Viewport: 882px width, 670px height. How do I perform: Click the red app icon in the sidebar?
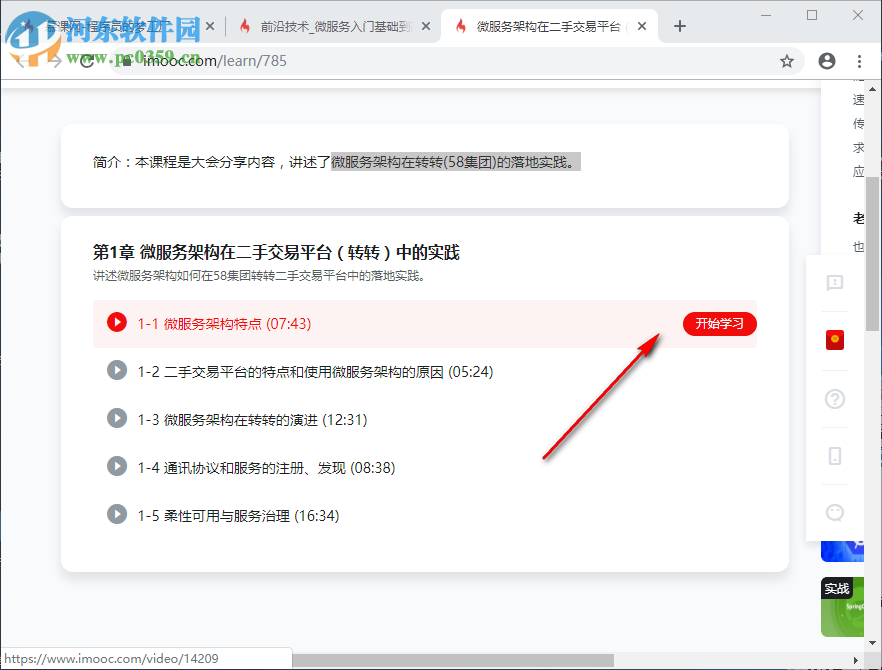835,340
